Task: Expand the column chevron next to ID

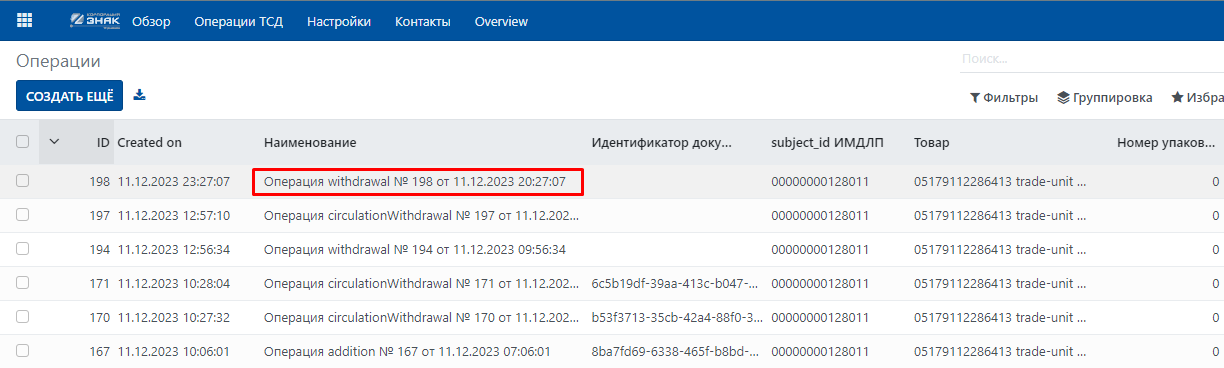Action: pyautogui.click(x=54, y=142)
